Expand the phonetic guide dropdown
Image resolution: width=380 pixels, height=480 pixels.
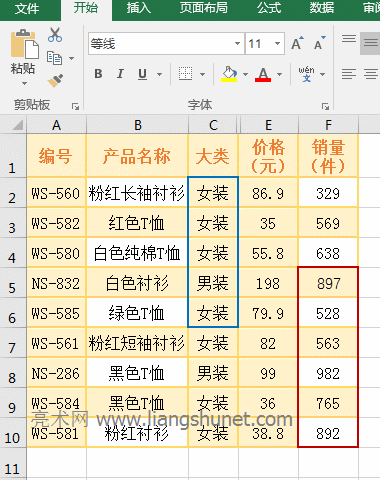(322, 74)
